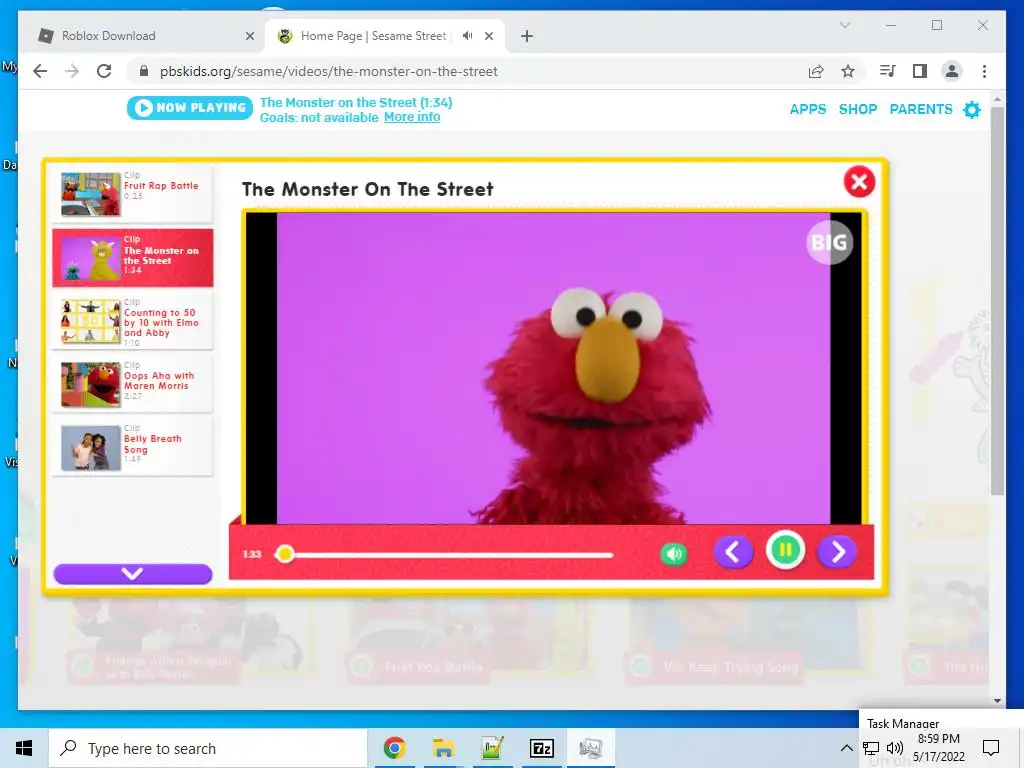Image resolution: width=1024 pixels, height=768 pixels.
Task: Open Chrome three-dot menu
Action: click(984, 71)
